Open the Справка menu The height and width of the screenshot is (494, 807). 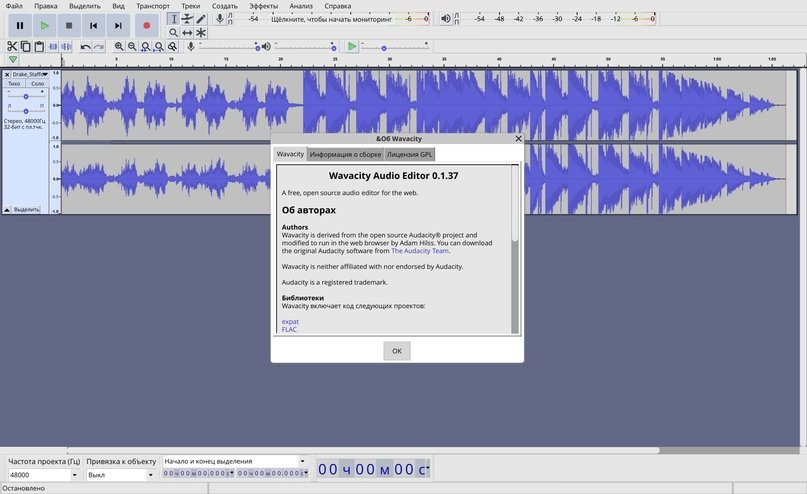point(338,6)
